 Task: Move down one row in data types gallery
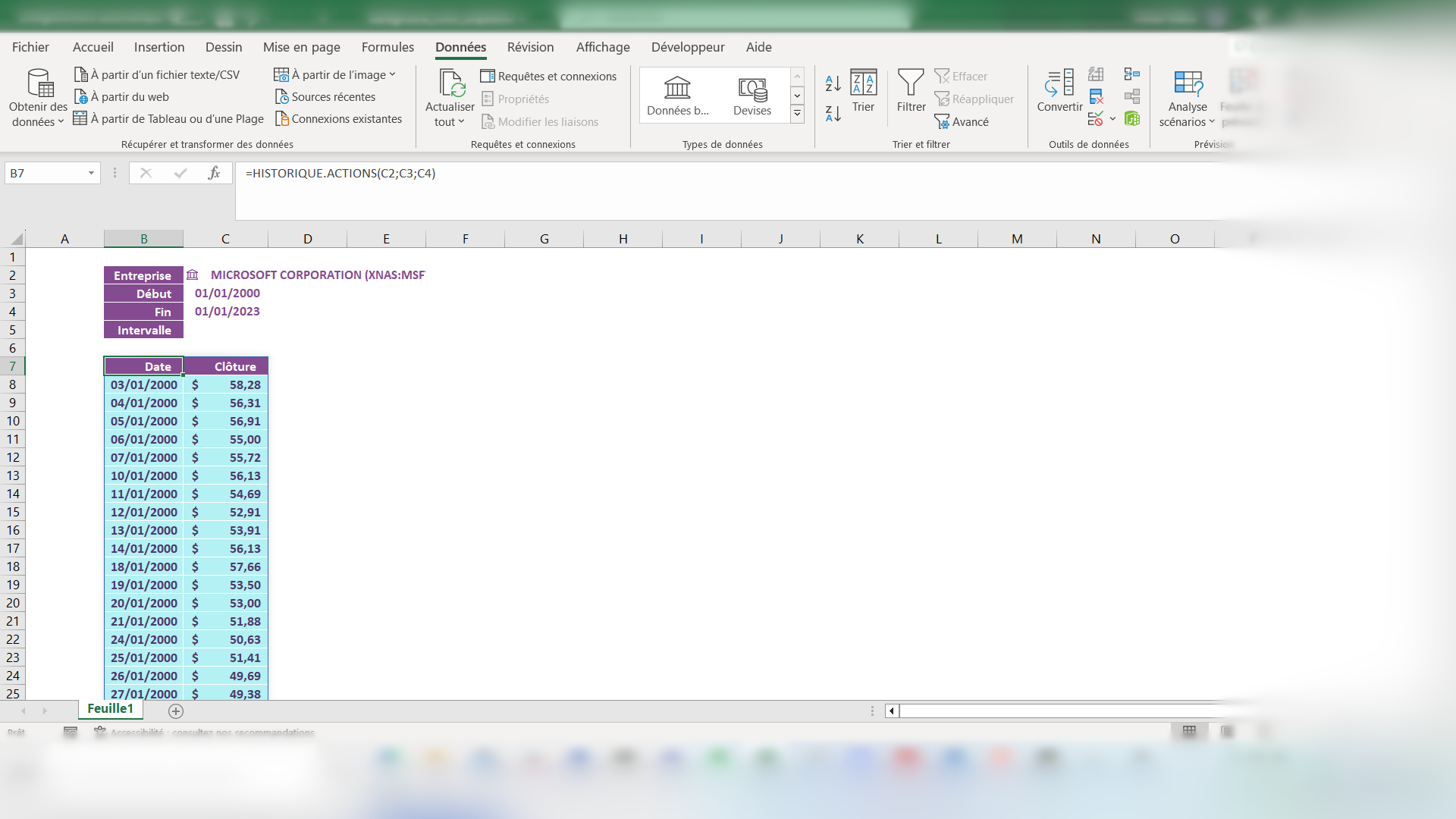[797, 96]
